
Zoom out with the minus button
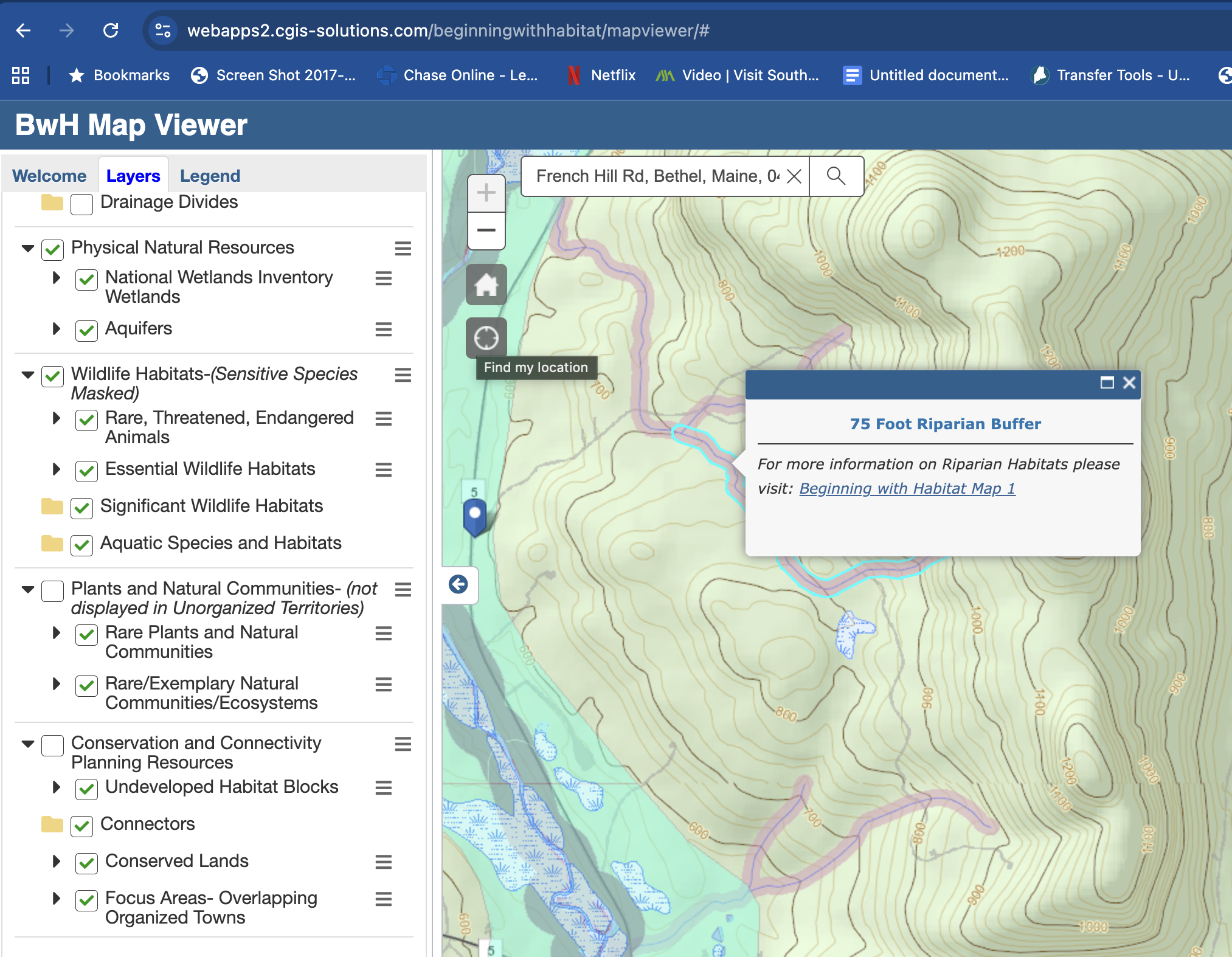click(x=486, y=230)
